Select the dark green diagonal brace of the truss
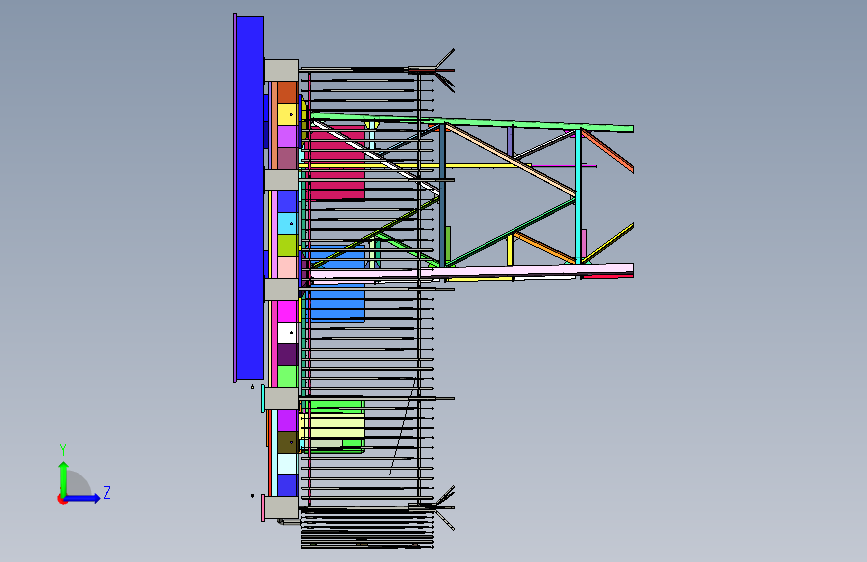The width and height of the screenshot is (867, 562). tap(511, 232)
